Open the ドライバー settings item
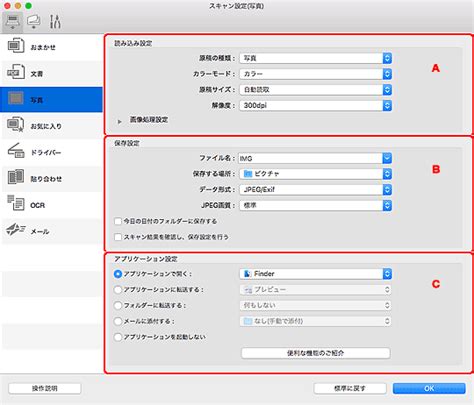 pos(52,152)
